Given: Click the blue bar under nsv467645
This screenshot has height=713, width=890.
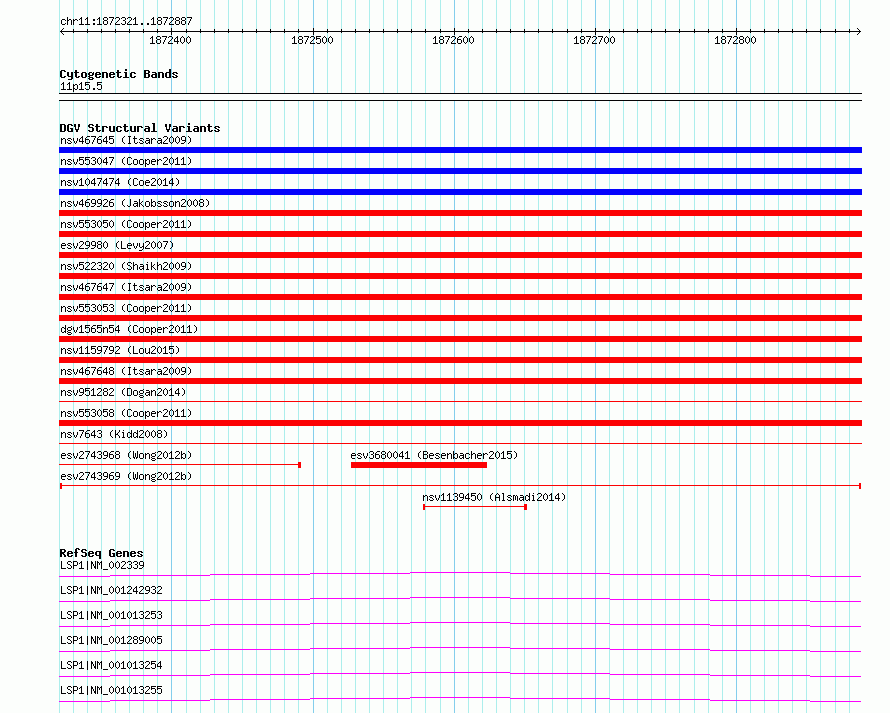Looking at the screenshot, I should coord(460,150).
